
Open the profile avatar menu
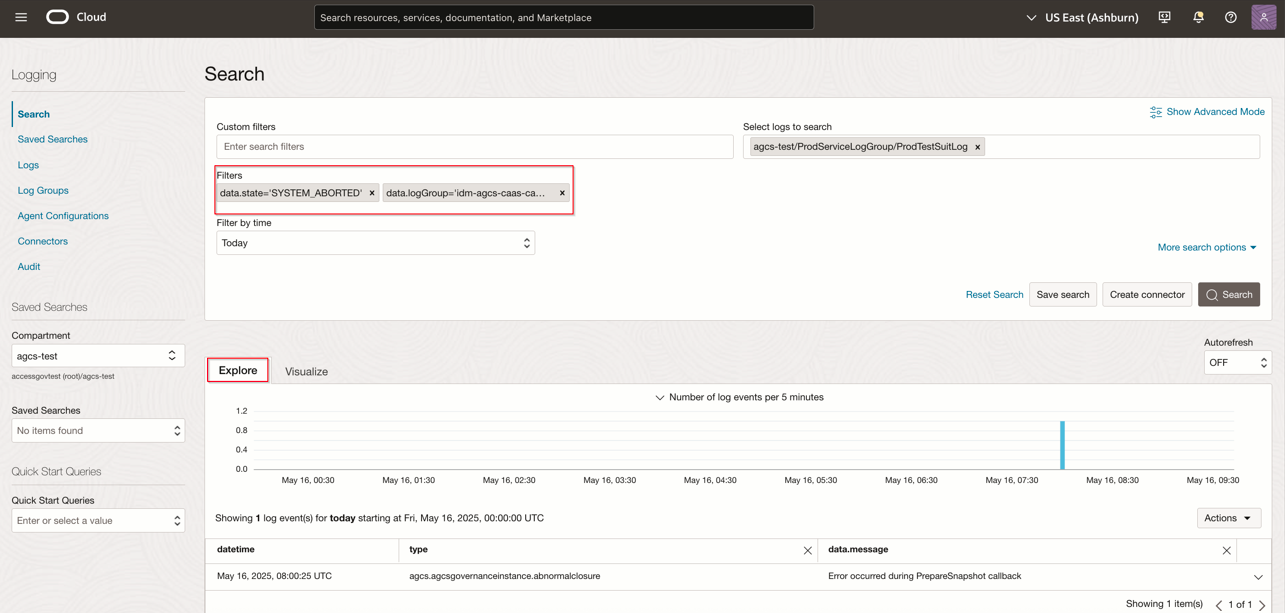tap(1262, 17)
